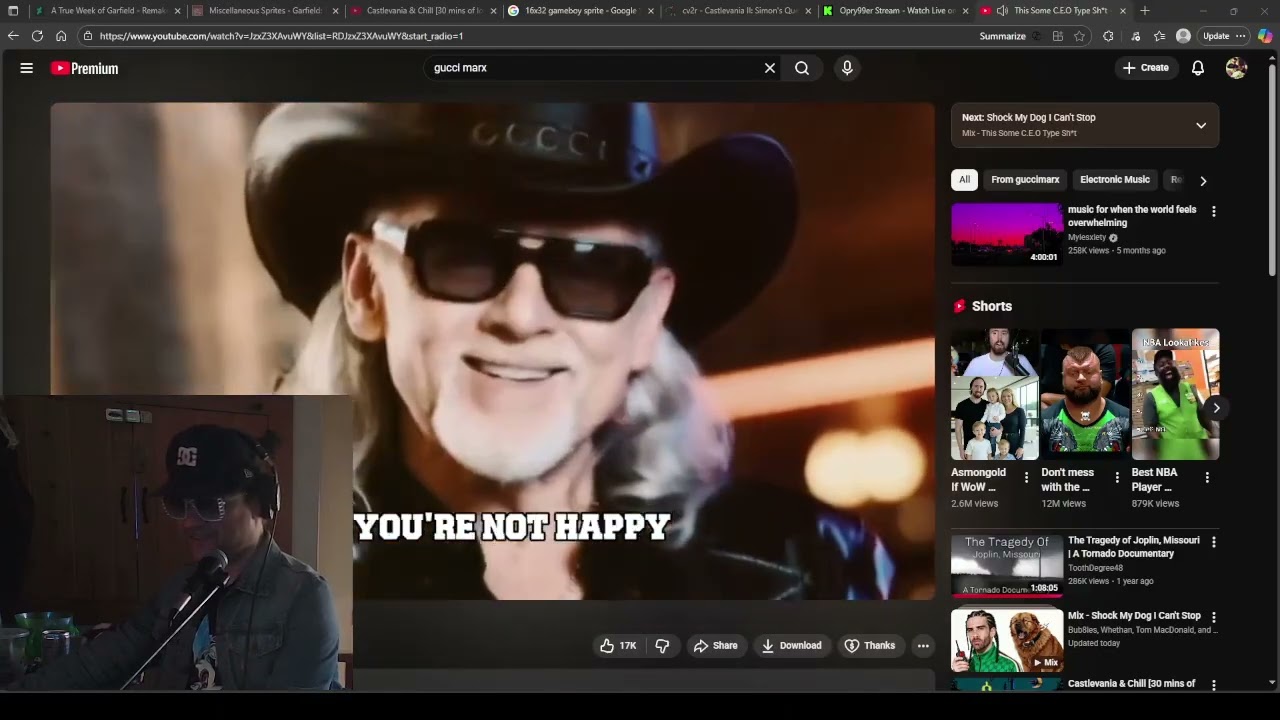Dislike the video

pyautogui.click(x=662, y=646)
